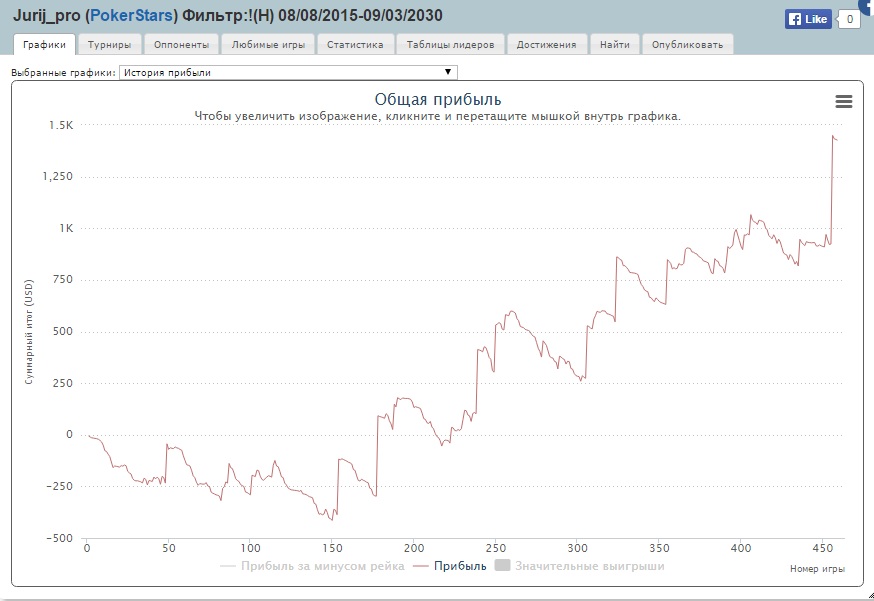Click the Общая прибыль chart title
Viewport: 874px width, 601px height.
tap(438, 99)
